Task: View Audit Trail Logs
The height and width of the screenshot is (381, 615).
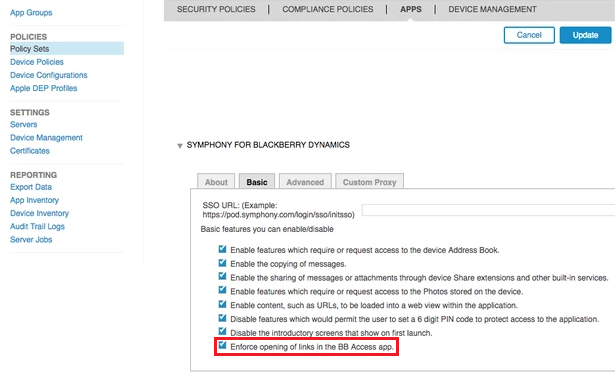Action: pos(37,226)
